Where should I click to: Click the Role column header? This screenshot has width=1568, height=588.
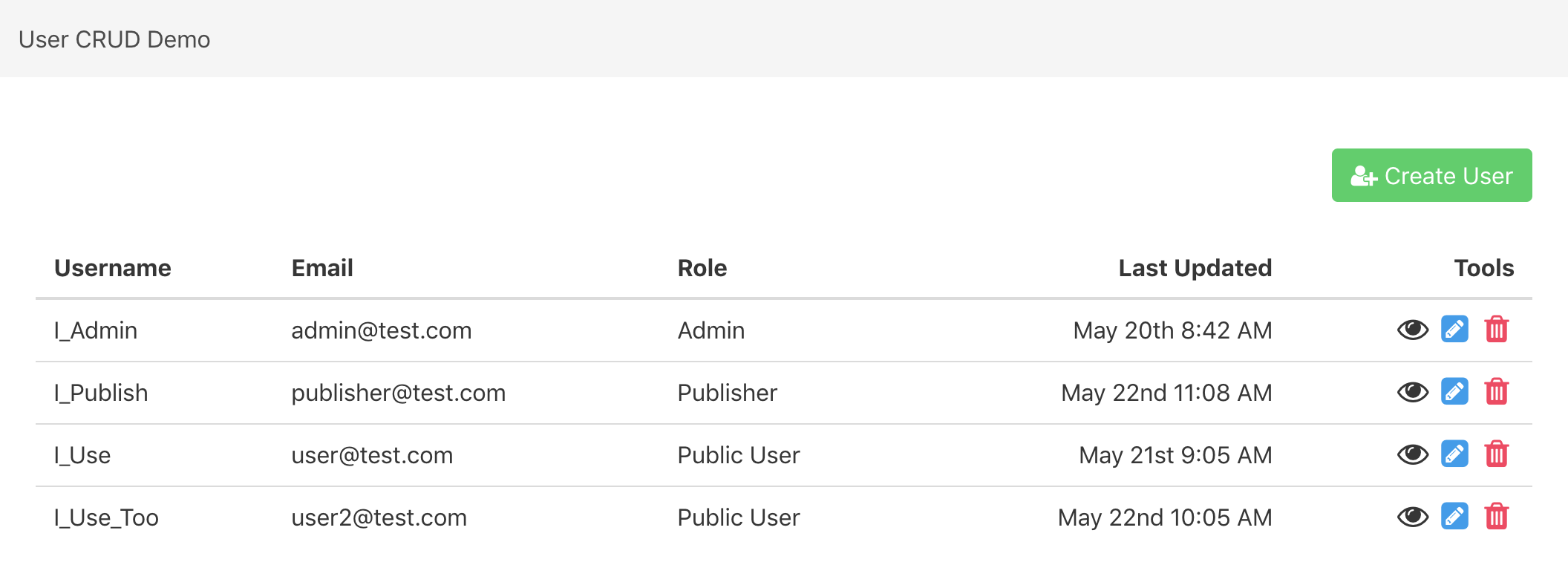(702, 268)
